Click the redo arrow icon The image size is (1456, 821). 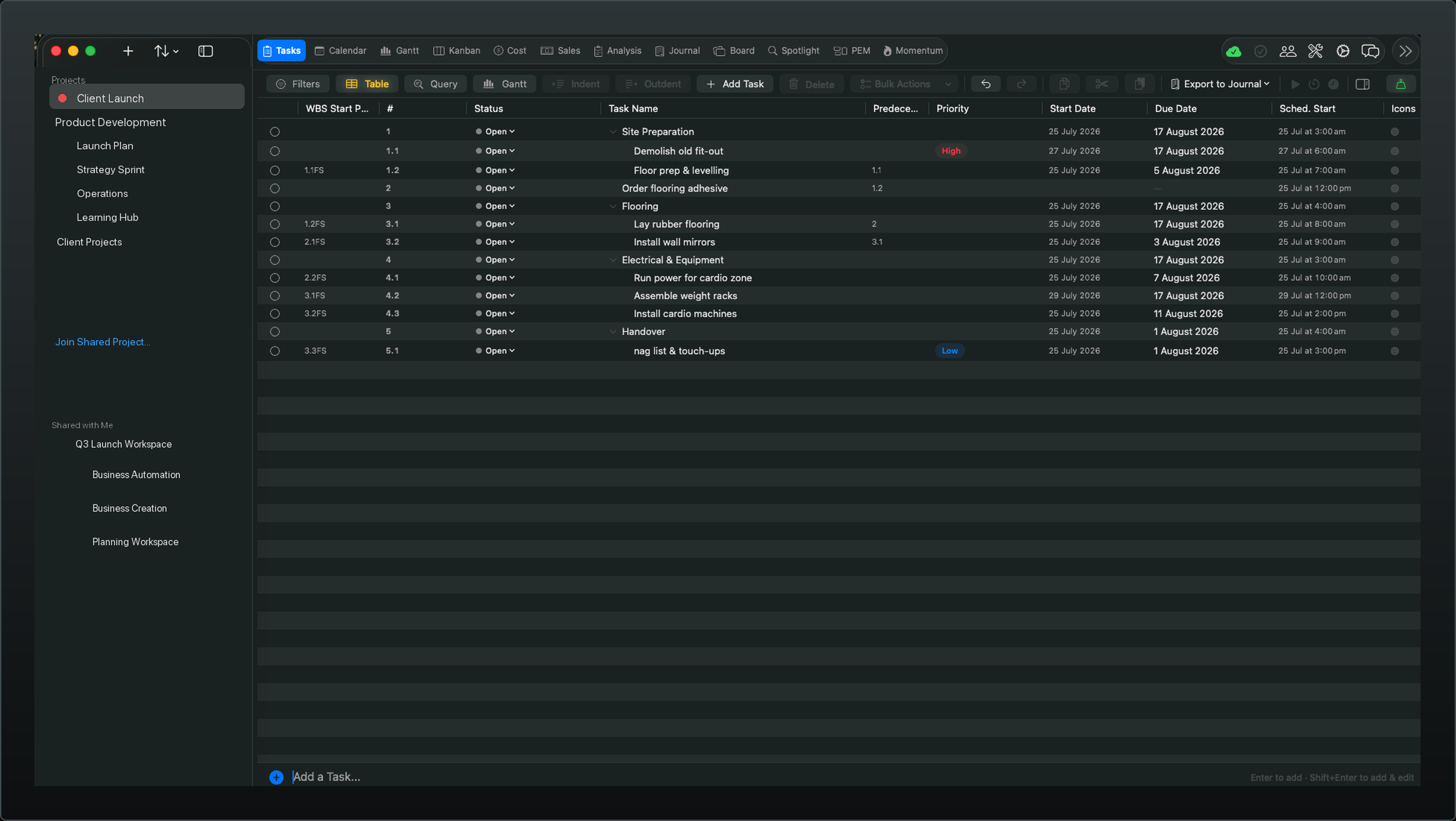(x=1021, y=84)
